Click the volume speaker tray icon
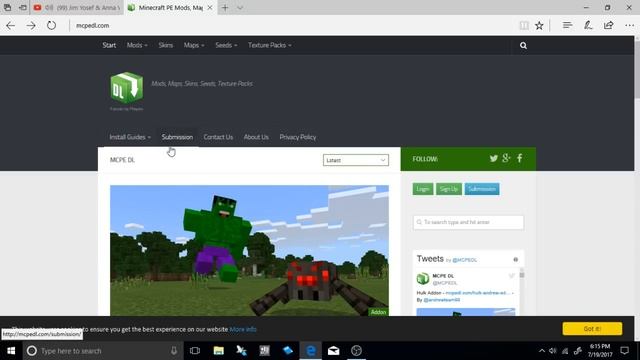The height and width of the screenshot is (360, 640). [553, 351]
